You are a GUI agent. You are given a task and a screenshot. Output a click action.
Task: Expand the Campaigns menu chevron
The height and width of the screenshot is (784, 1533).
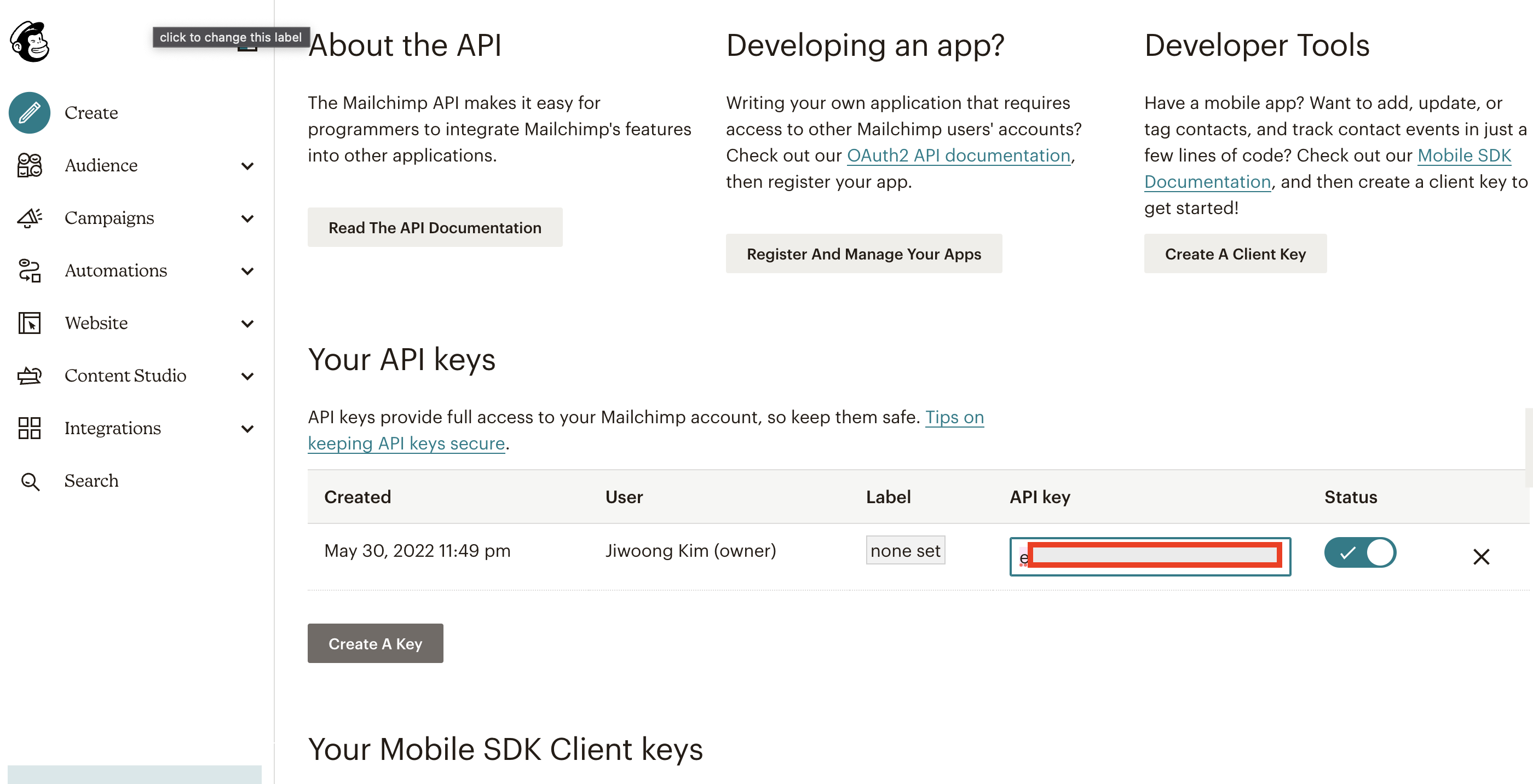point(247,218)
